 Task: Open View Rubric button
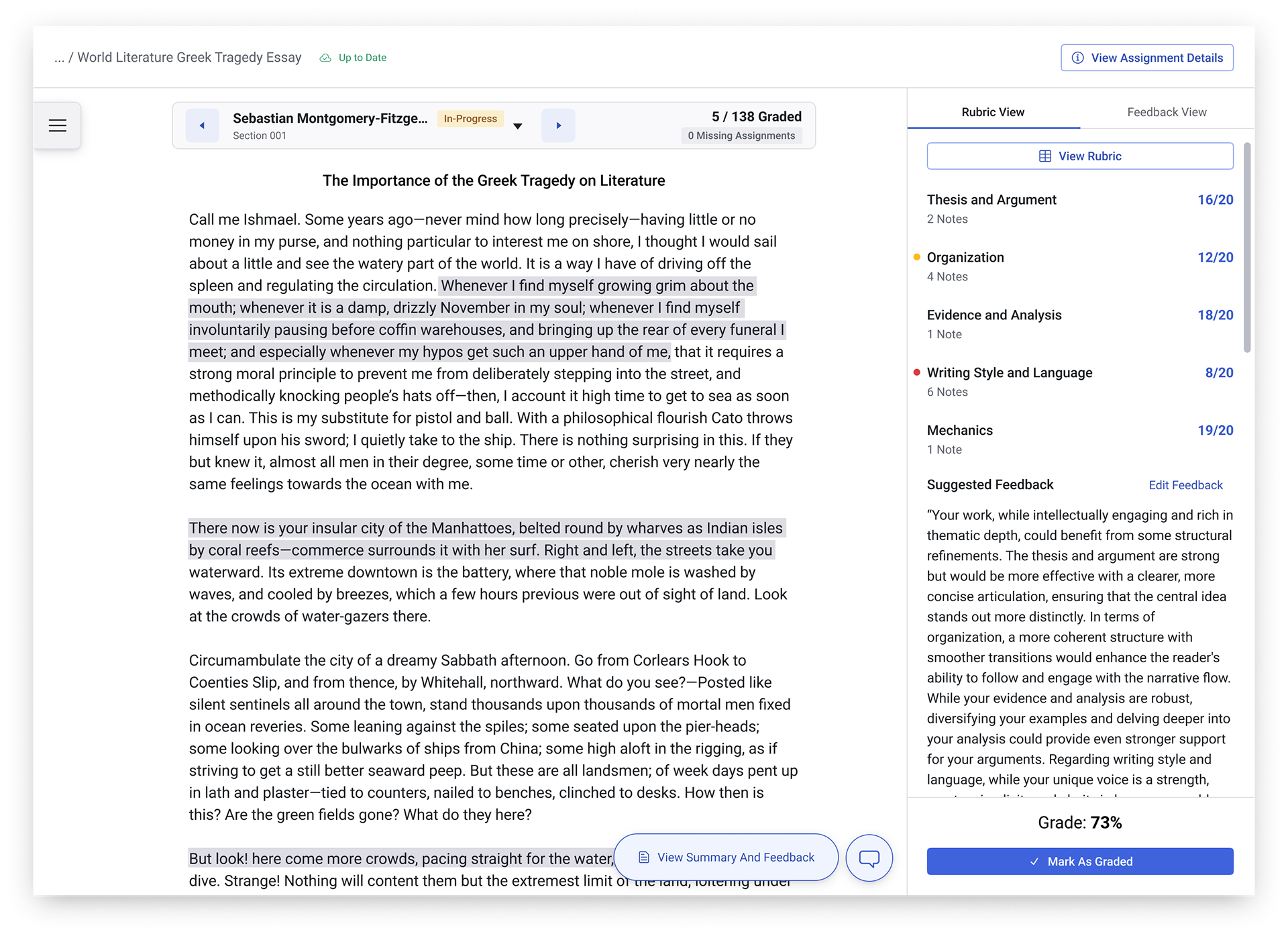pyautogui.click(x=1079, y=156)
